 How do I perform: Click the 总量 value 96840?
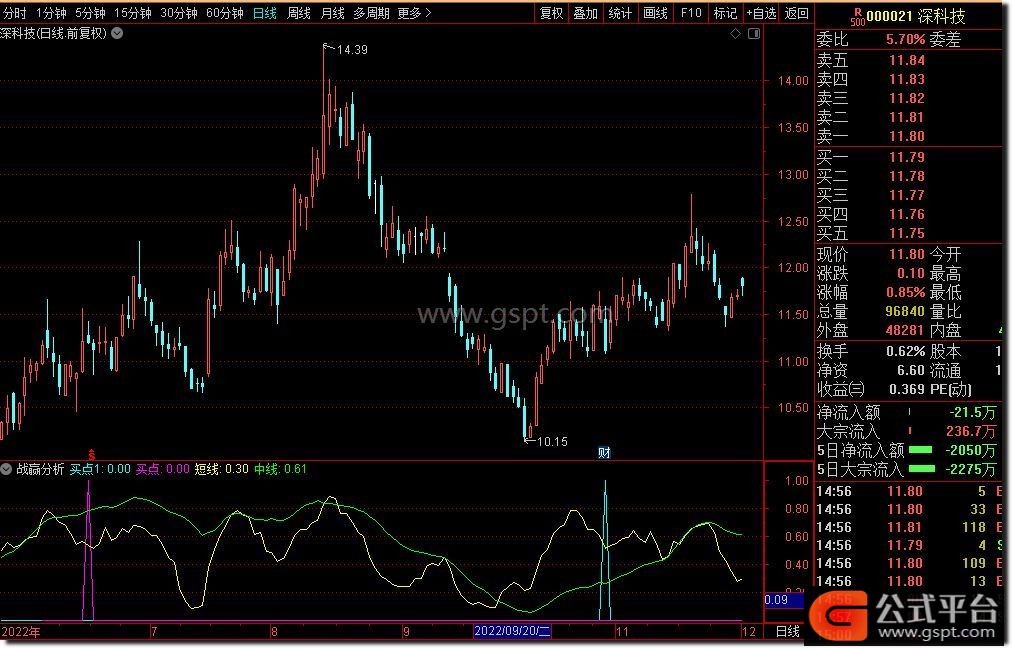coord(905,311)
